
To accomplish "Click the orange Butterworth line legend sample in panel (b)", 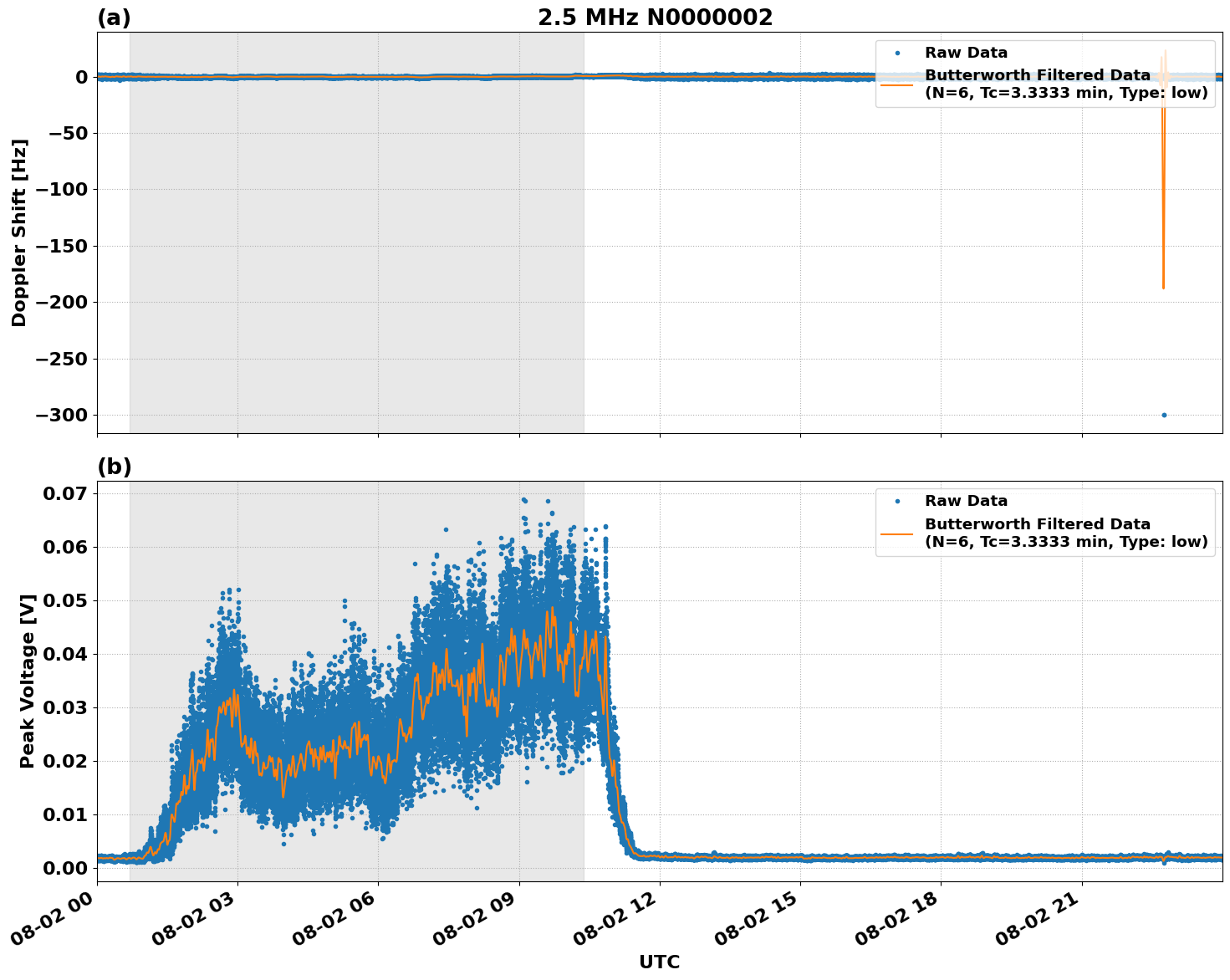I will click(898, 535).
